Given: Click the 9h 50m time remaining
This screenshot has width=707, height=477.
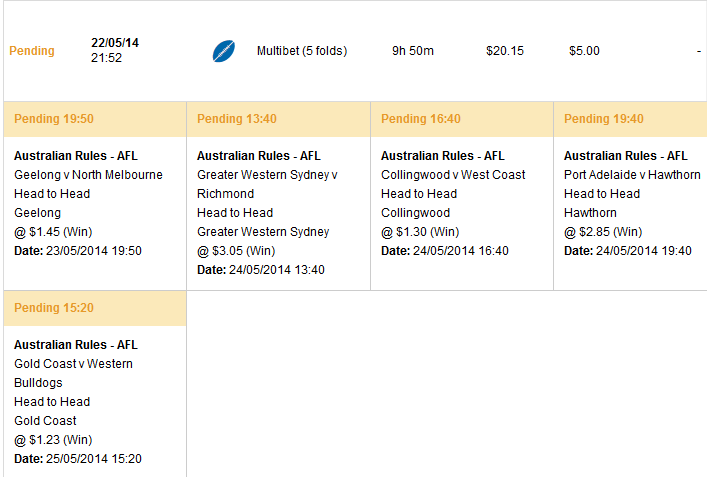Looking at the screenshot, I should (x=413, y=50).
